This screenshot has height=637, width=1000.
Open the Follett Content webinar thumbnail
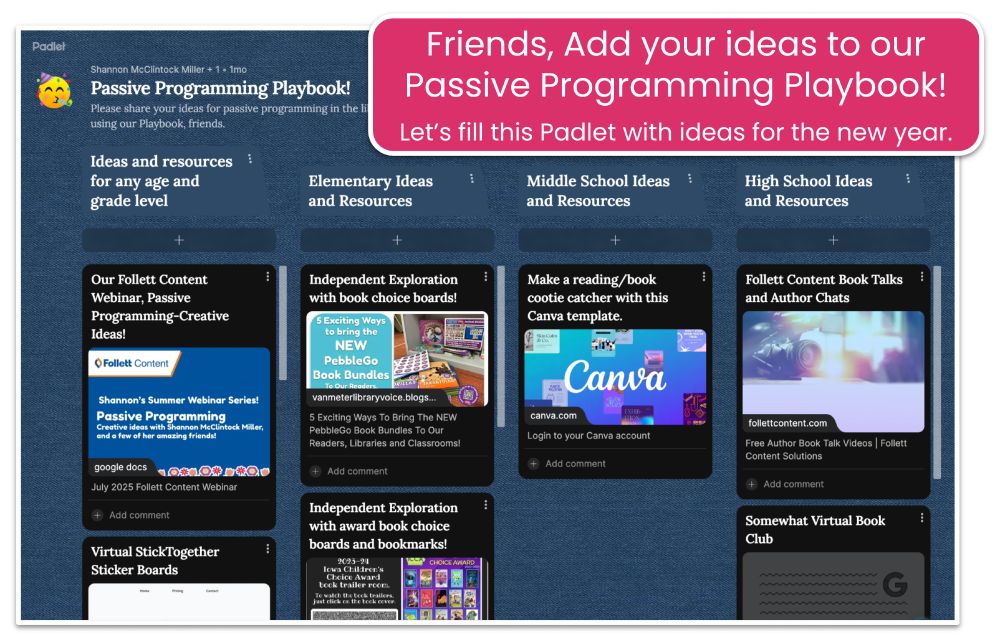179,412
